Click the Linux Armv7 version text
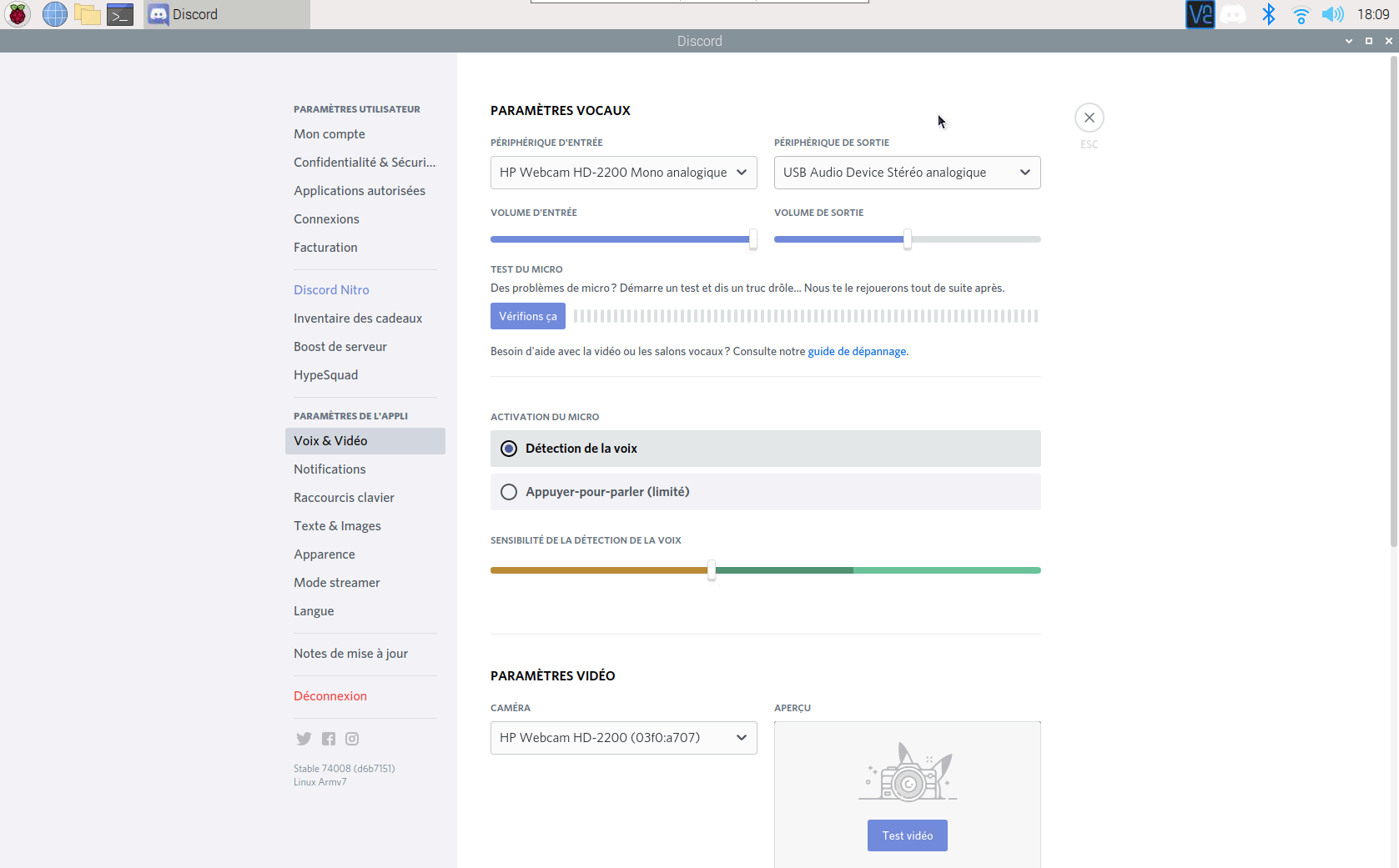The height and width of the screenshot is (868, 1399). pyautogui.click(x=320, y=782)
